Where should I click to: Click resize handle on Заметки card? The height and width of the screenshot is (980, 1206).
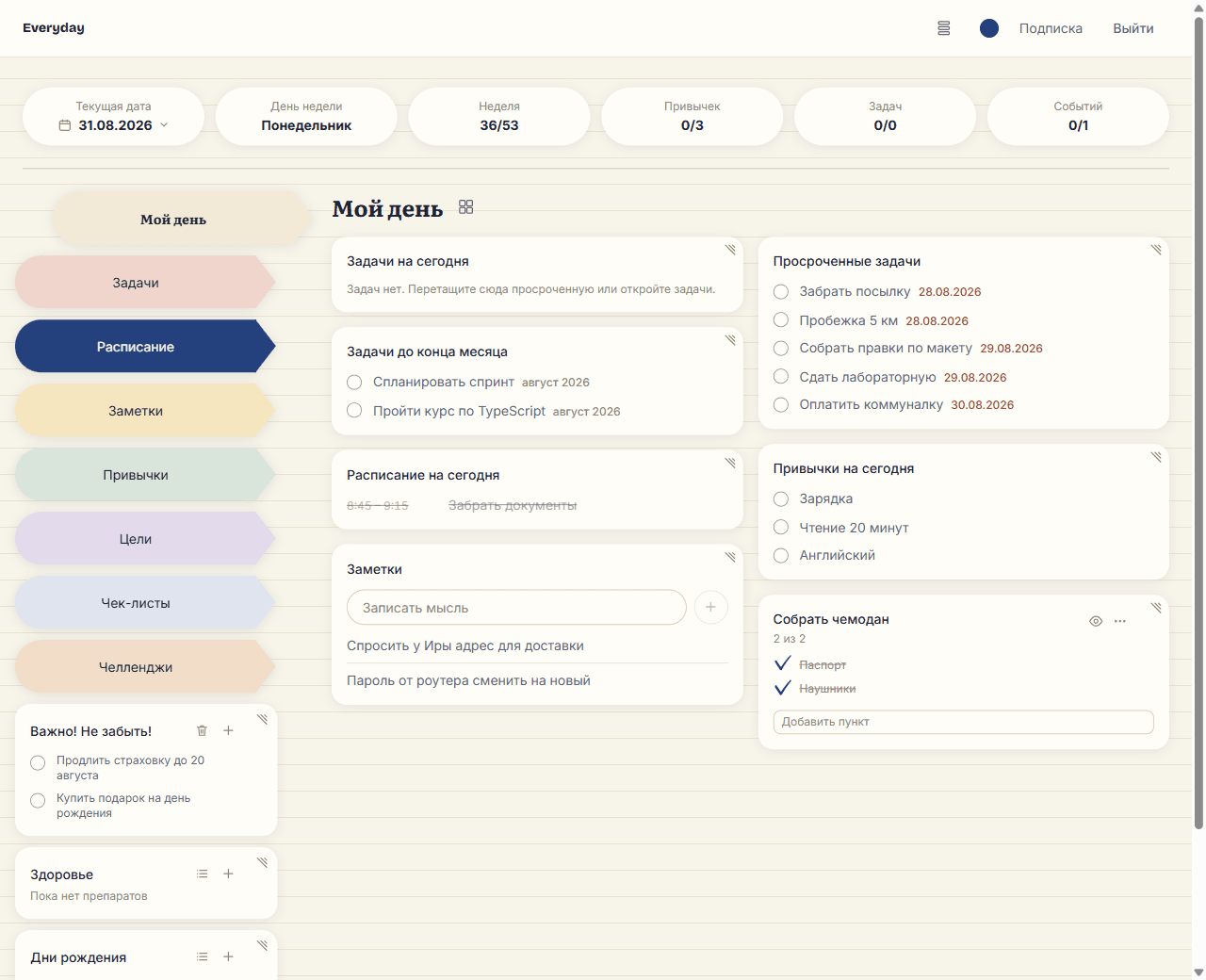pyautogui.click(x=730, y=557)
